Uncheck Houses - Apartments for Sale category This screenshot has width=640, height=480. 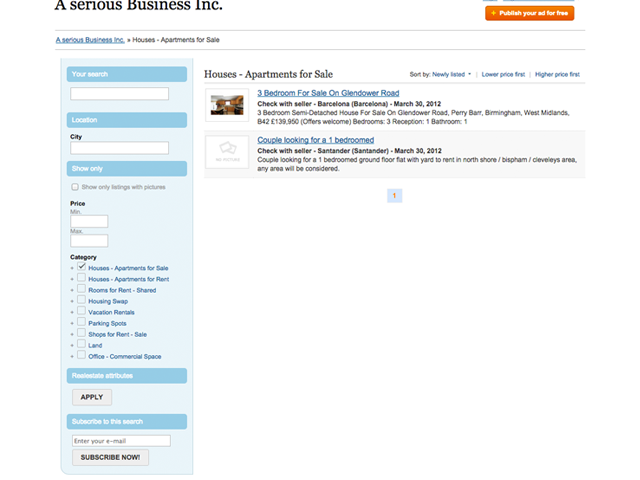click(x=82, y=268)
